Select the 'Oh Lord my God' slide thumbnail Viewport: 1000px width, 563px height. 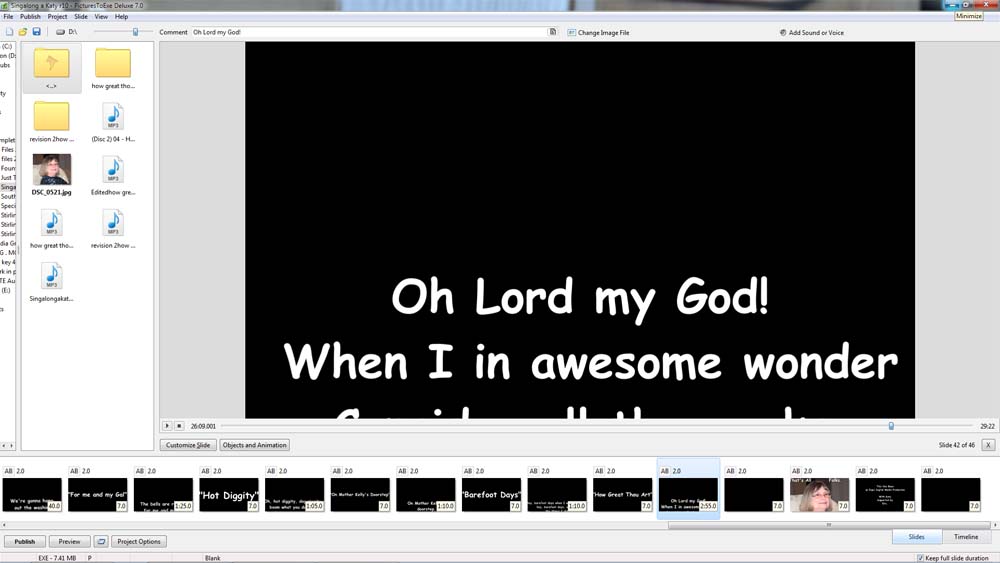pos(688,495)
